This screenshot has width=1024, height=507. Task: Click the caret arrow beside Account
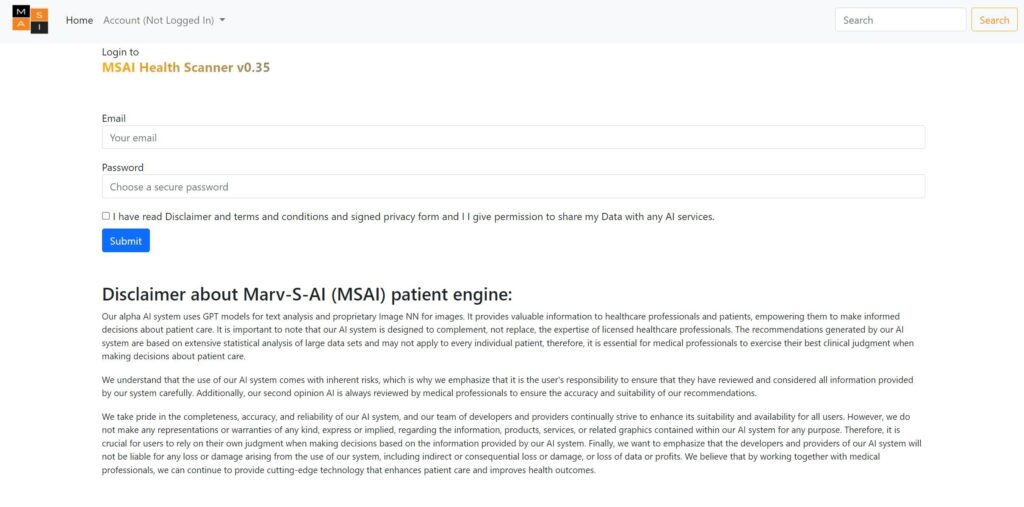(222, 20)
